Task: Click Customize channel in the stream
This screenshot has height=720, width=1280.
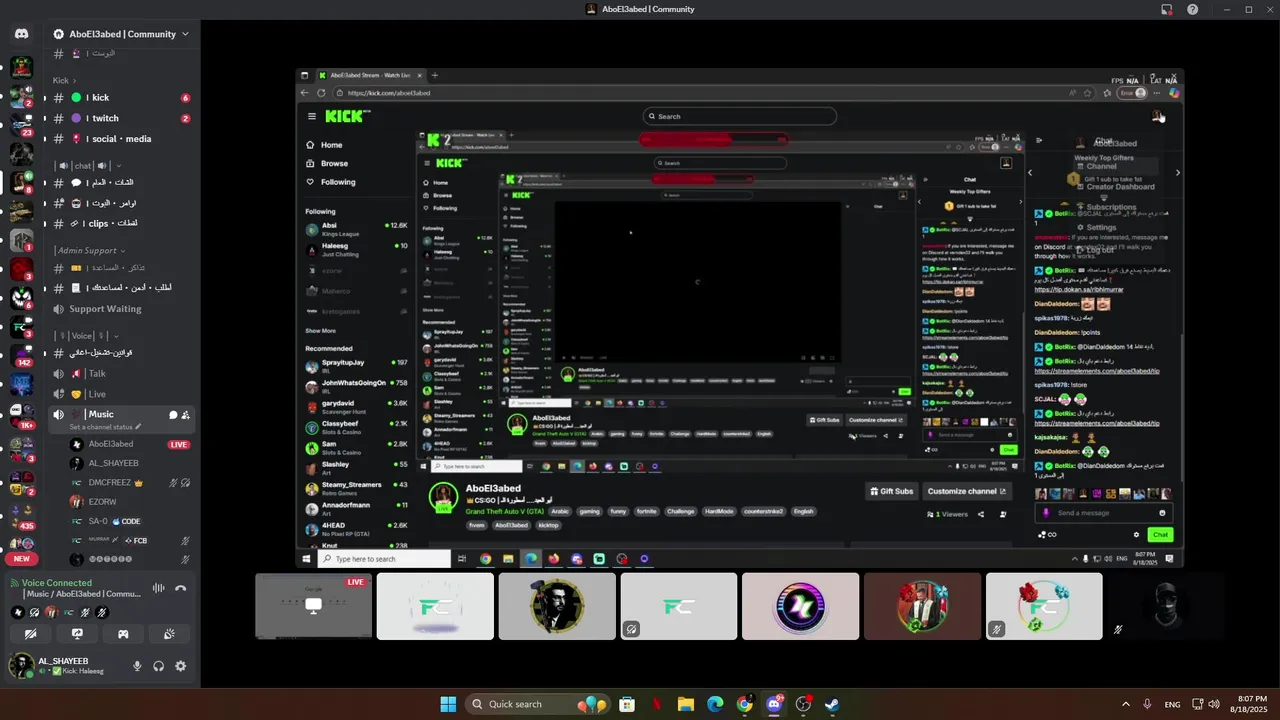Action: click(x=967, y=491)
